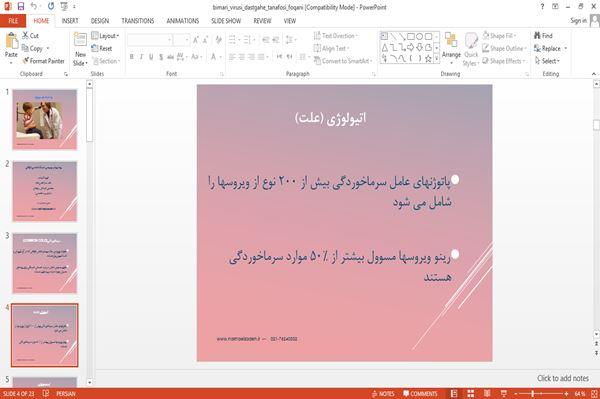Select the star shape in shapes gallery
Image resolution: width=600 pixels, height=399 pixels.
tap(428, 59)
